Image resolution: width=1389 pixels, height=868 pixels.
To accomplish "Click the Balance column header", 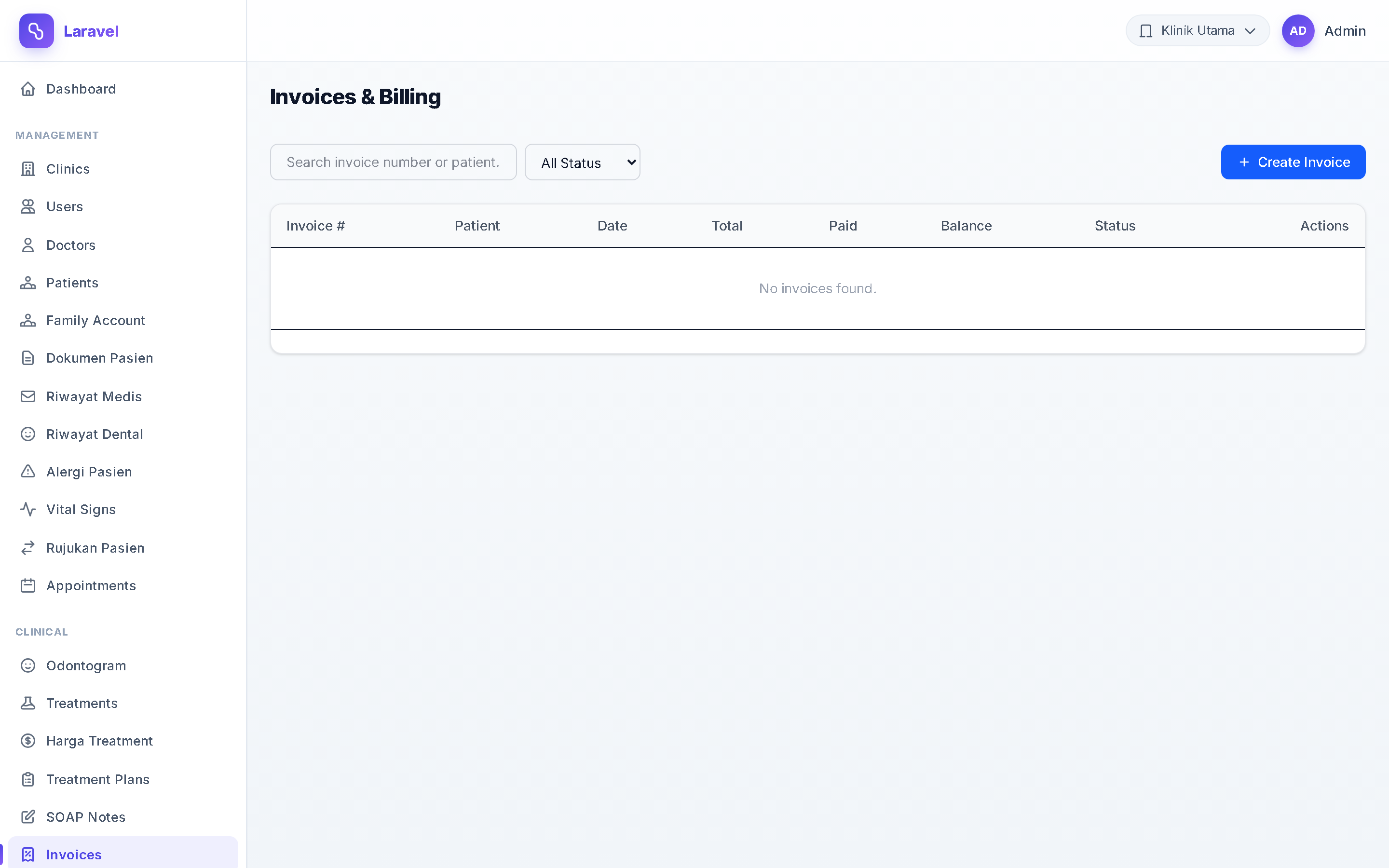I will tap(966, 226).
